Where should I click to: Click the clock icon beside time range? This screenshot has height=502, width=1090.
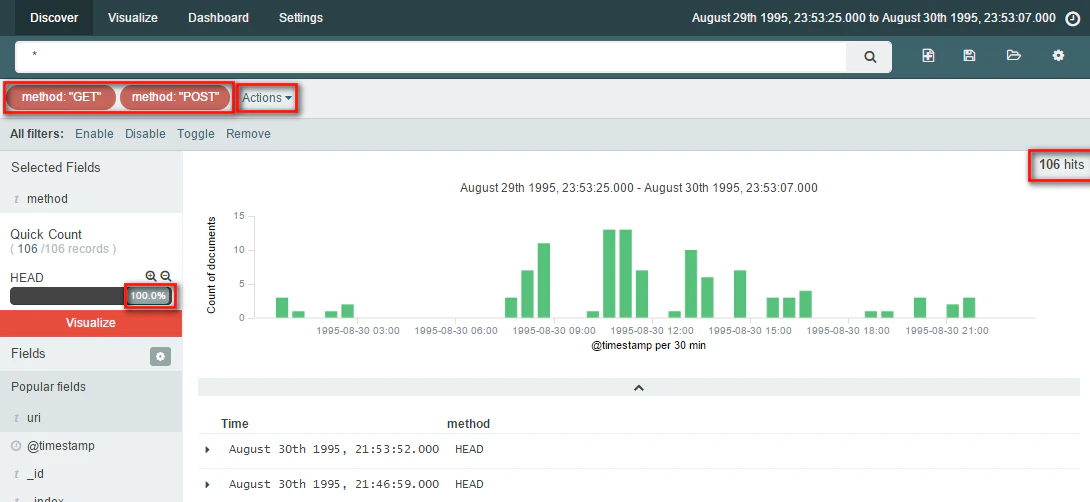(x=1073, y=19)
